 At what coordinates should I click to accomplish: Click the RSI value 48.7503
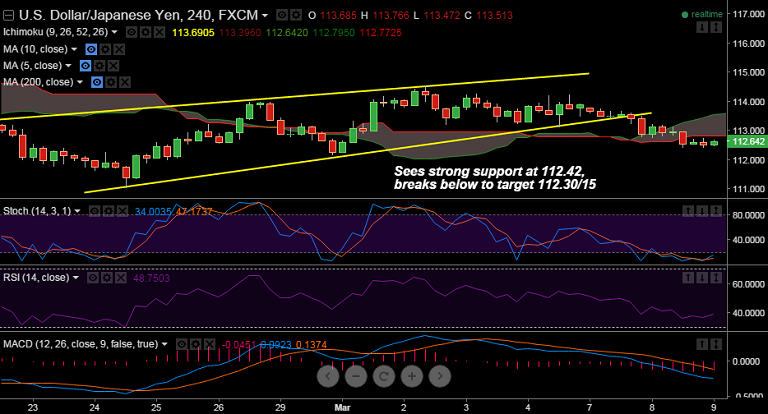[151, 278]
